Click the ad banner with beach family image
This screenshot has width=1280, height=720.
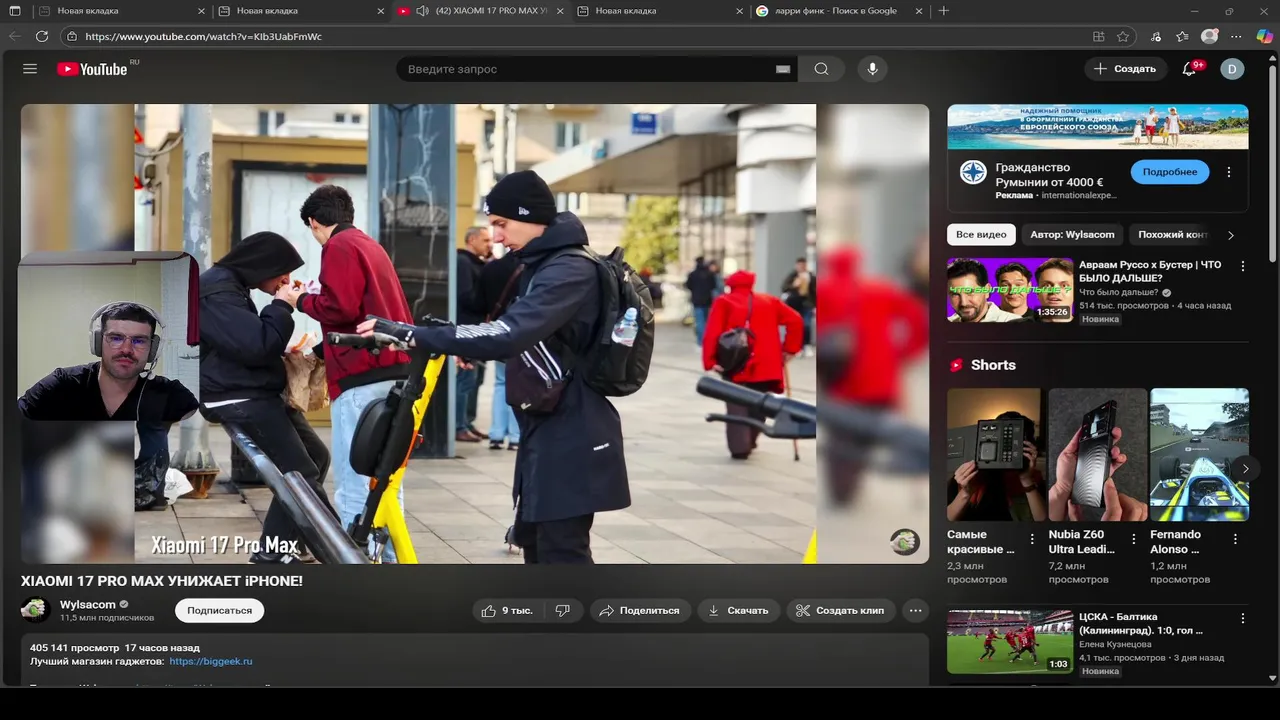(1098, 126)
